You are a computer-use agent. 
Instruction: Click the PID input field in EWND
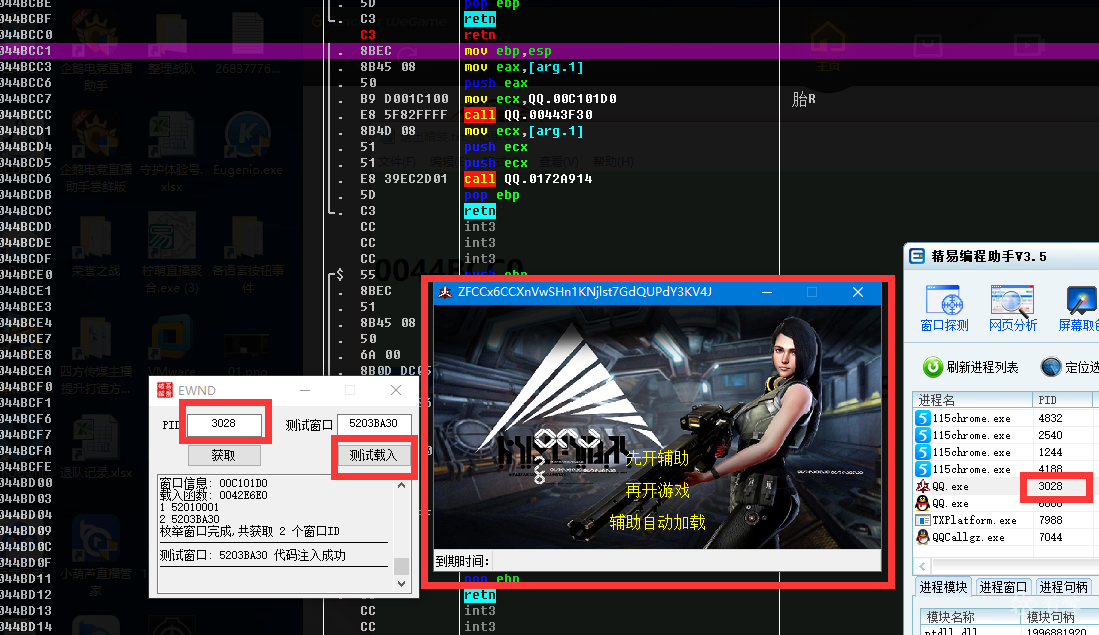pos(224,423)
